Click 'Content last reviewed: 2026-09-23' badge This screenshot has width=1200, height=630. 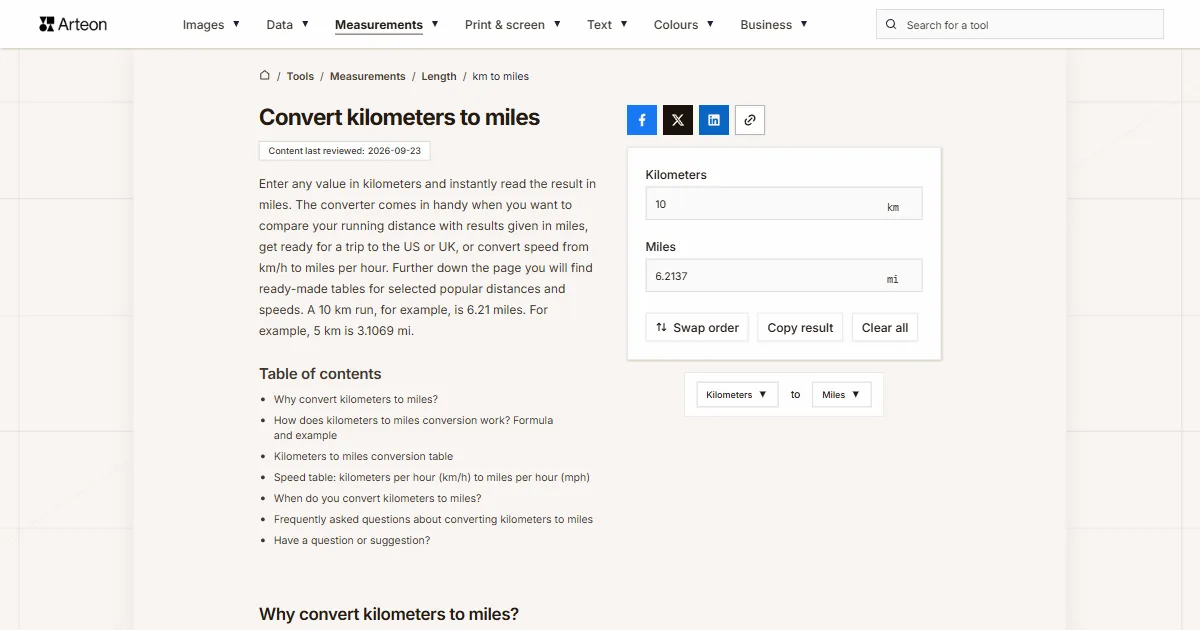point(345,151)
